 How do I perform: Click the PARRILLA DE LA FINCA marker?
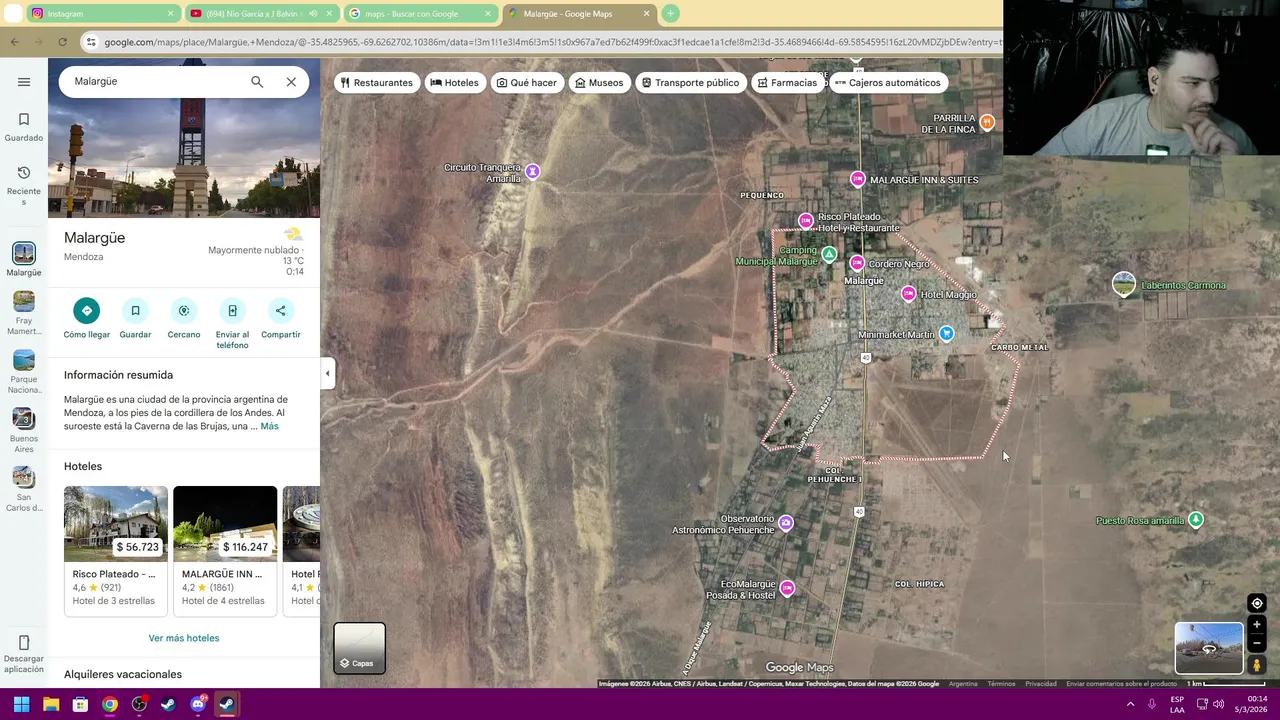[987, 122]
